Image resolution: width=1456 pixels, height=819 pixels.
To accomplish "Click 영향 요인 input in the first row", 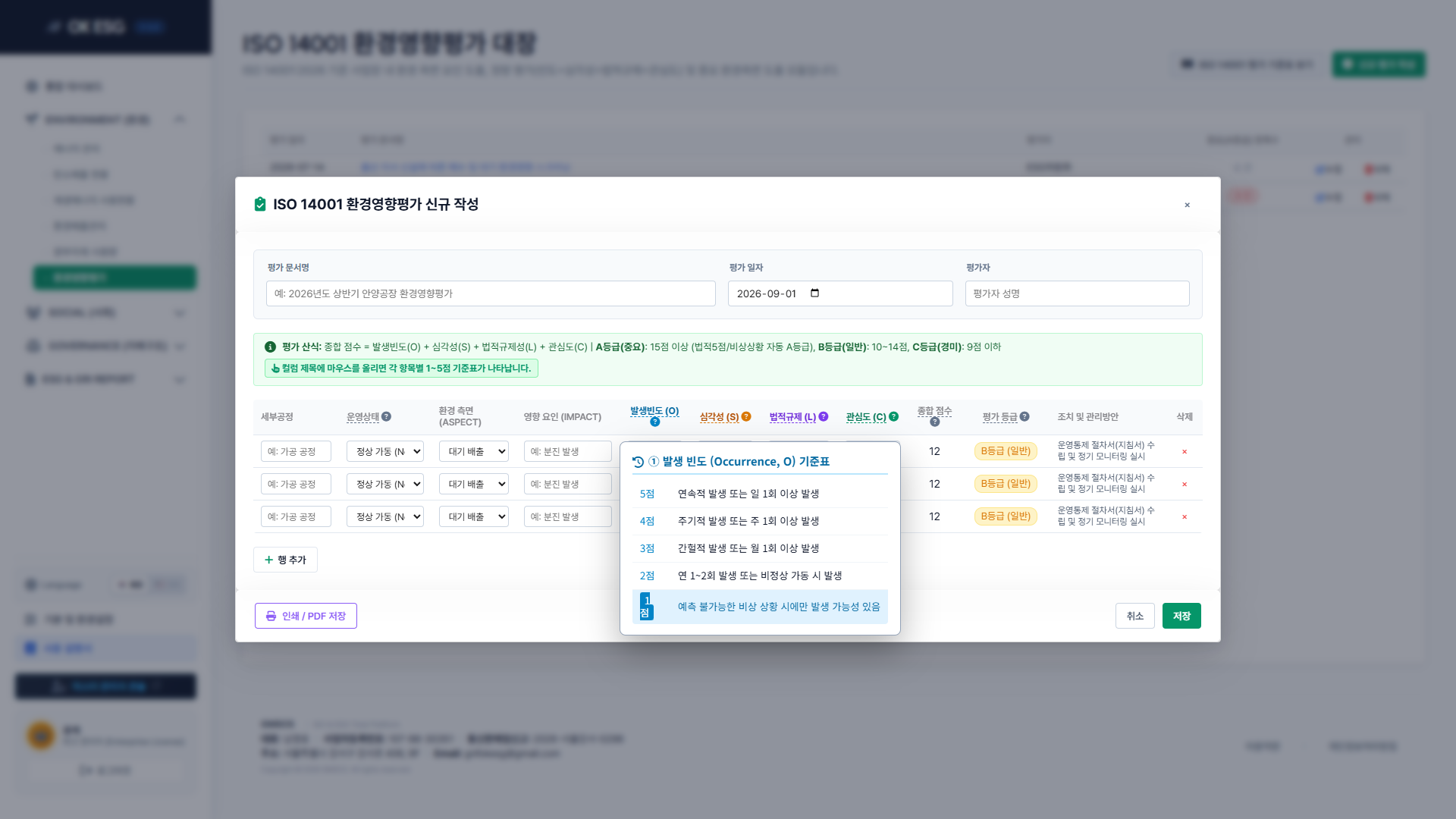I will pos(568,451).
